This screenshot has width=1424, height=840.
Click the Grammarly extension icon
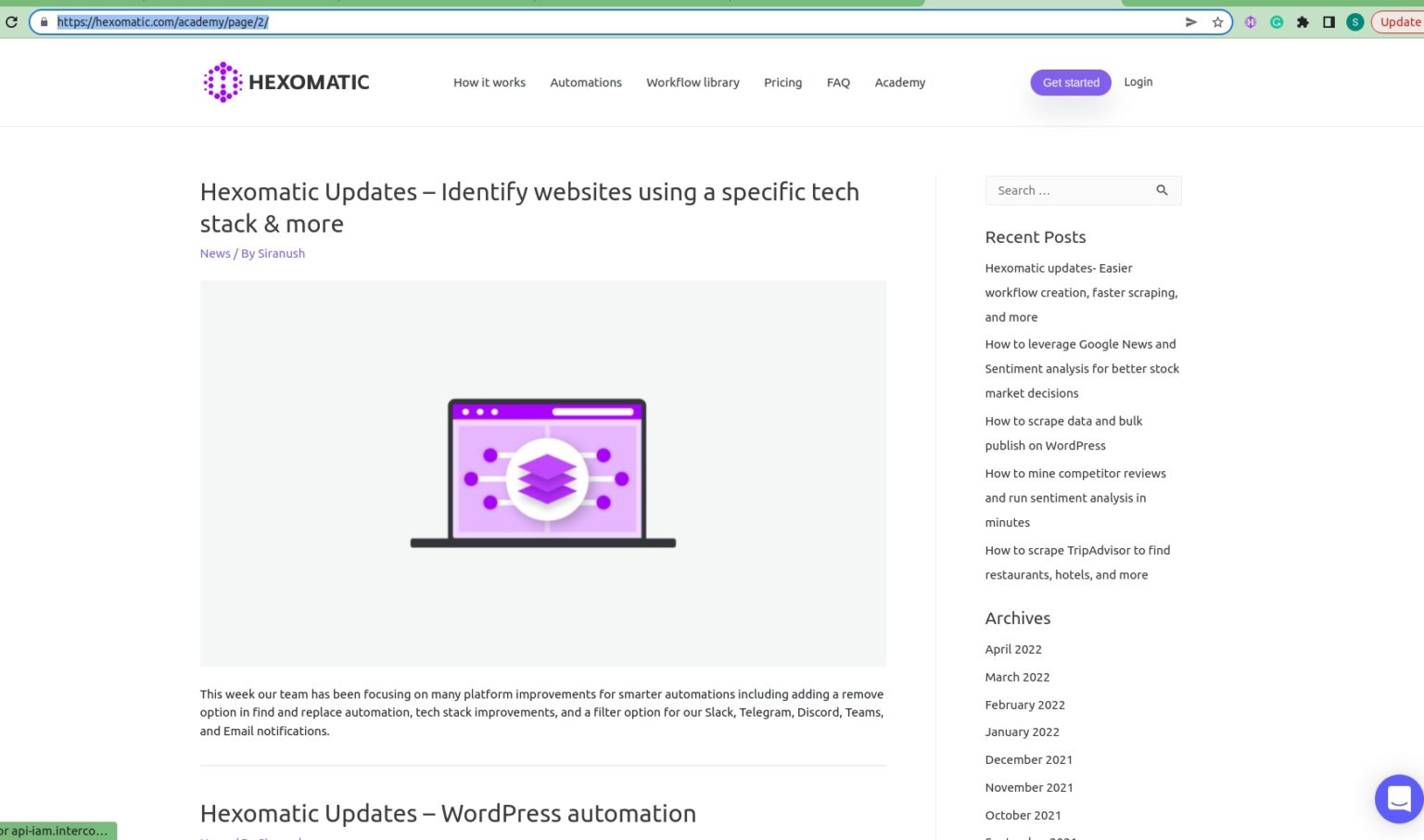pos(1277,22)
